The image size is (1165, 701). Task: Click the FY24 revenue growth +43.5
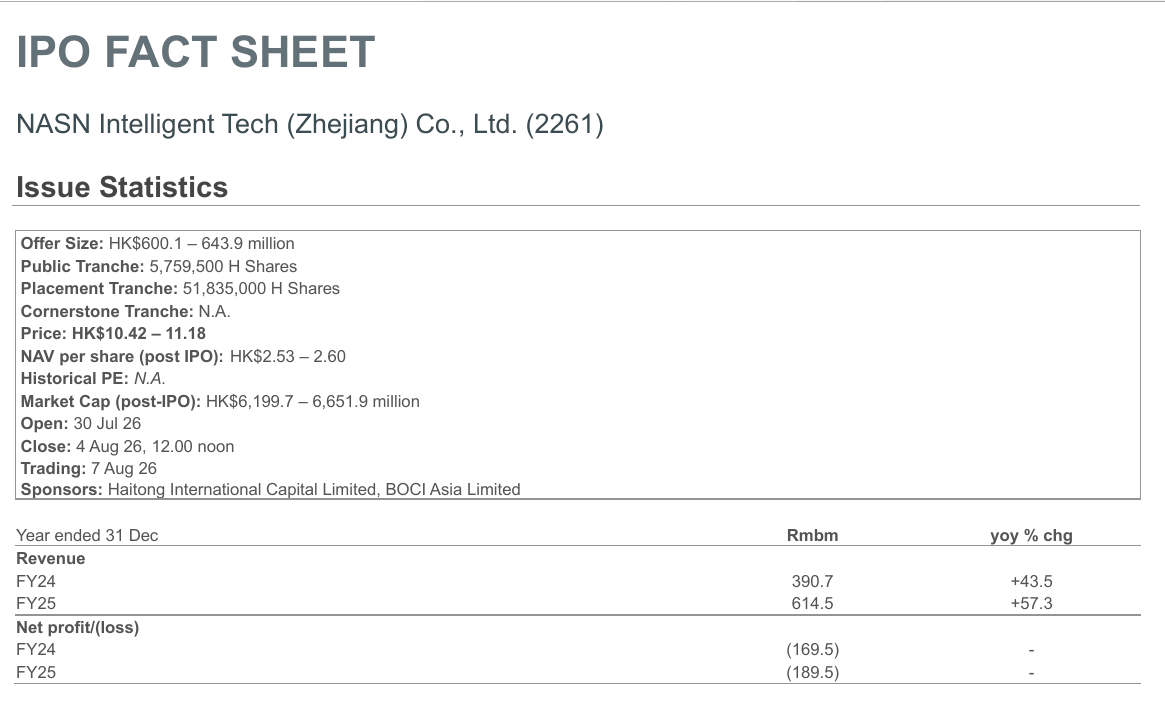click(1031, 581)
